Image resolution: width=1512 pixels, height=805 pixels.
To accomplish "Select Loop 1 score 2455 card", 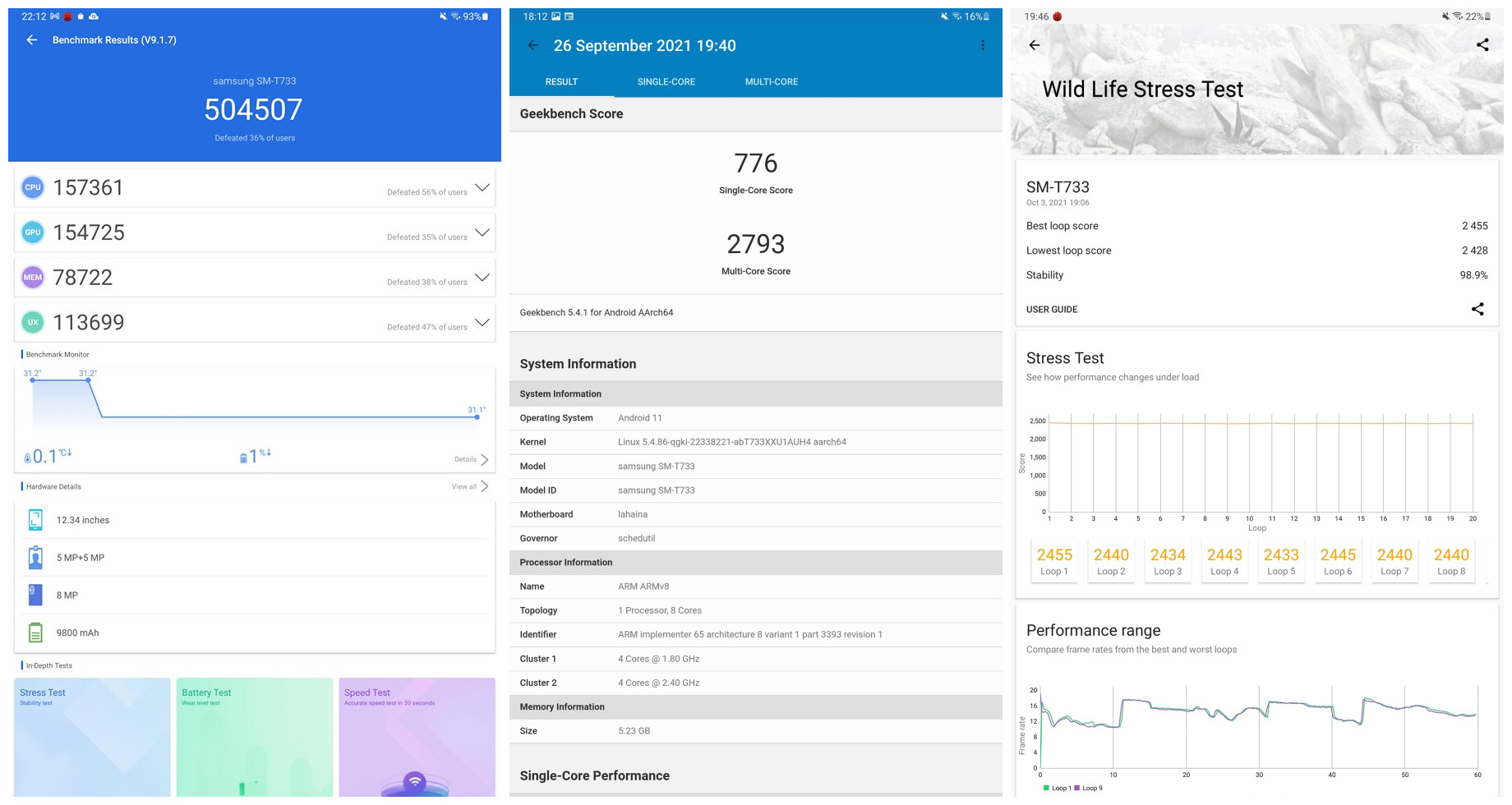I will (x=1054, y=561).
